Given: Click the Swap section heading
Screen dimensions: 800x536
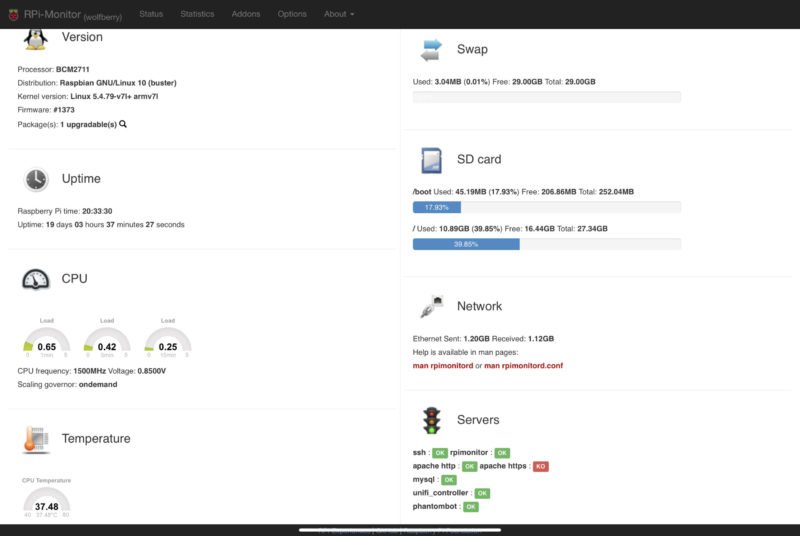Looking at the screenshot, I should [472, 49].
